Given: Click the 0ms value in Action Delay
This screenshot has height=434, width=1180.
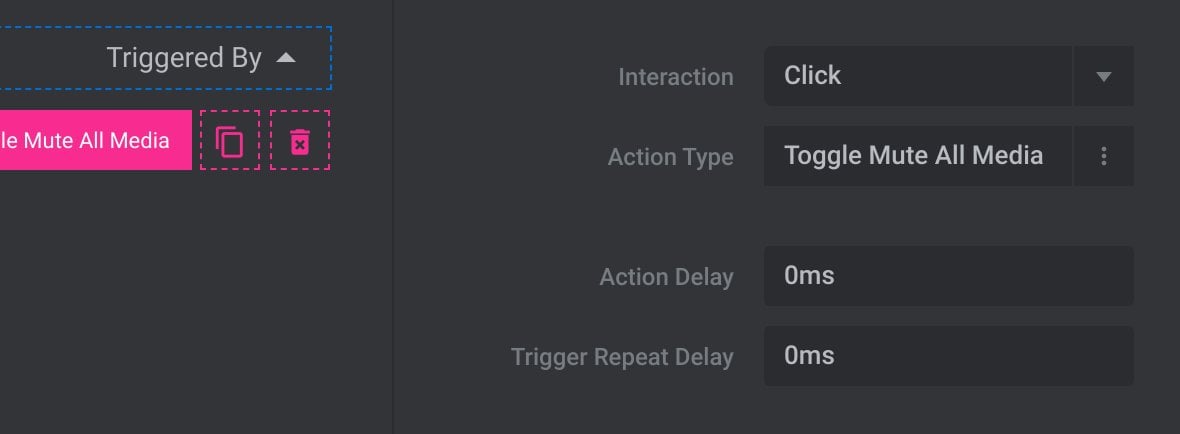Looking at the screenshot, I should pos(809,276).
